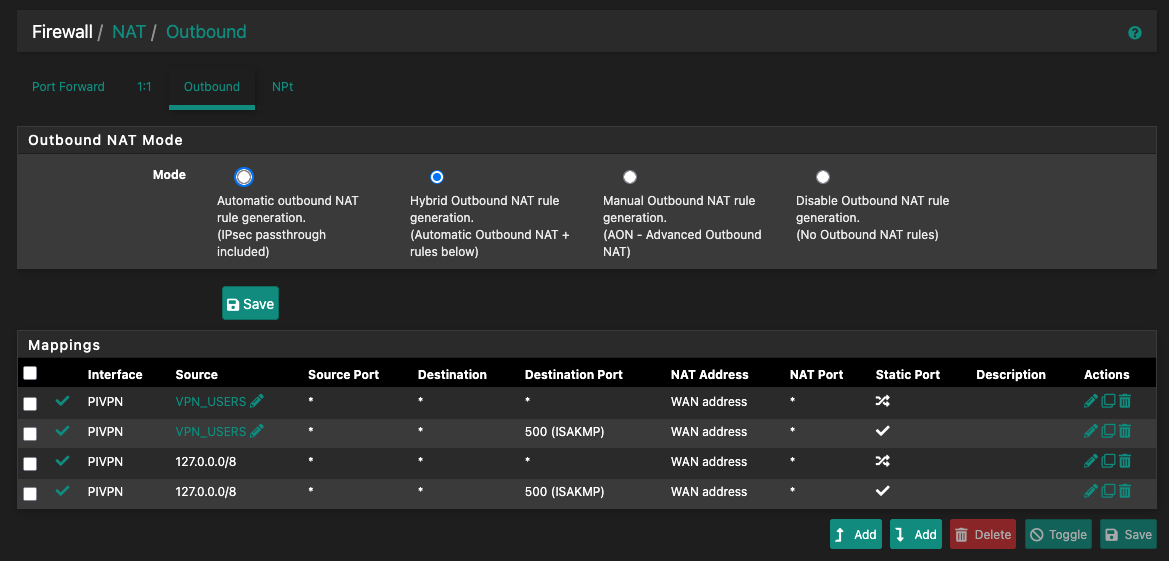Image resolution: width=1169 pixels, height=561 pixels.
Task: Edit the VPN_USERS any-port rule with pencil icon
Action: point(1090,401)
